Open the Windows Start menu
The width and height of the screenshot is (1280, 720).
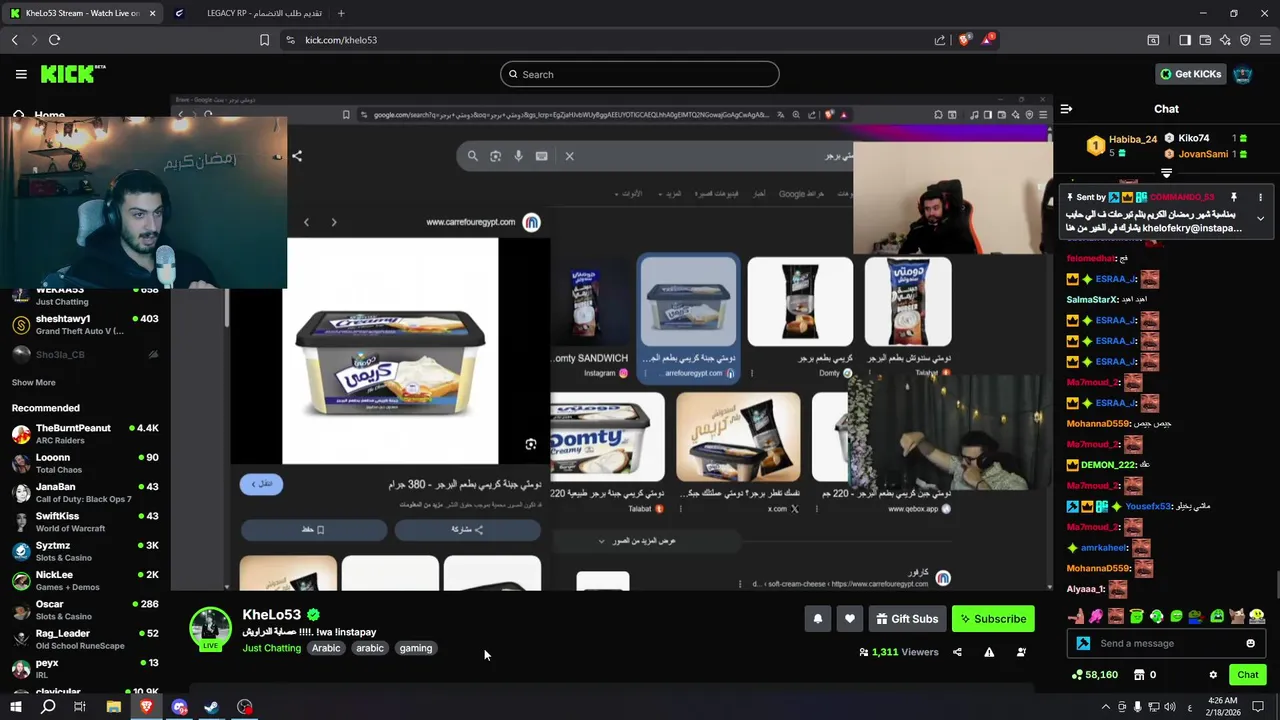(x=16, y=707)
